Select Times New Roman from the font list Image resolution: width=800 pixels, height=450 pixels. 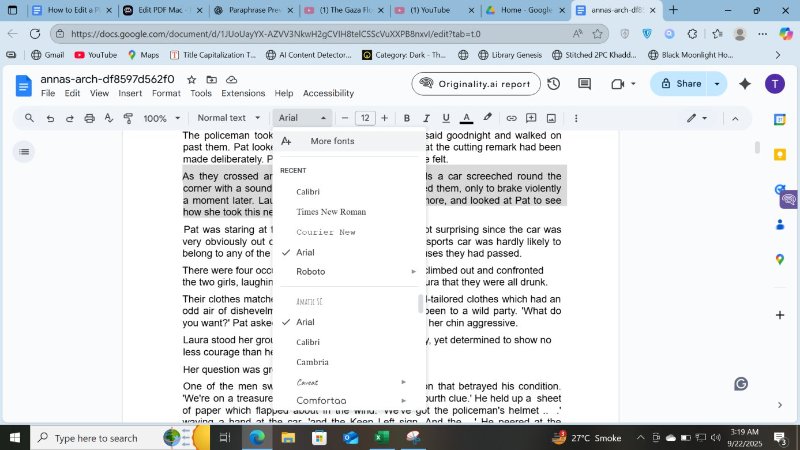pyautogui.click(x=331, y=212)
